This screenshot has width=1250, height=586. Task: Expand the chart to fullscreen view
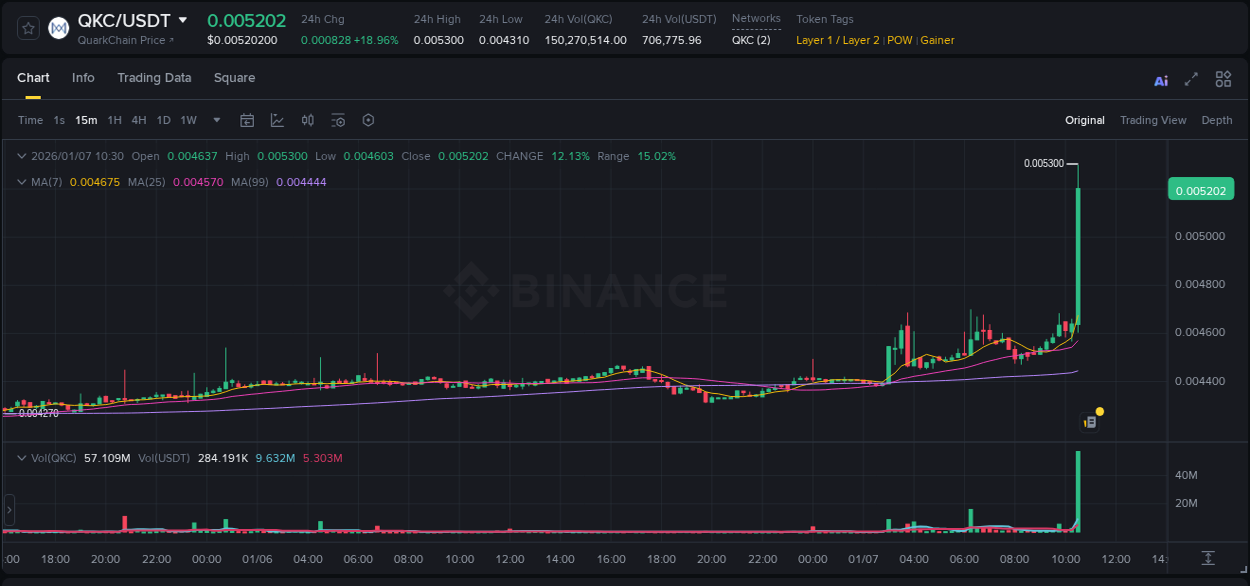pos(1190,79)
